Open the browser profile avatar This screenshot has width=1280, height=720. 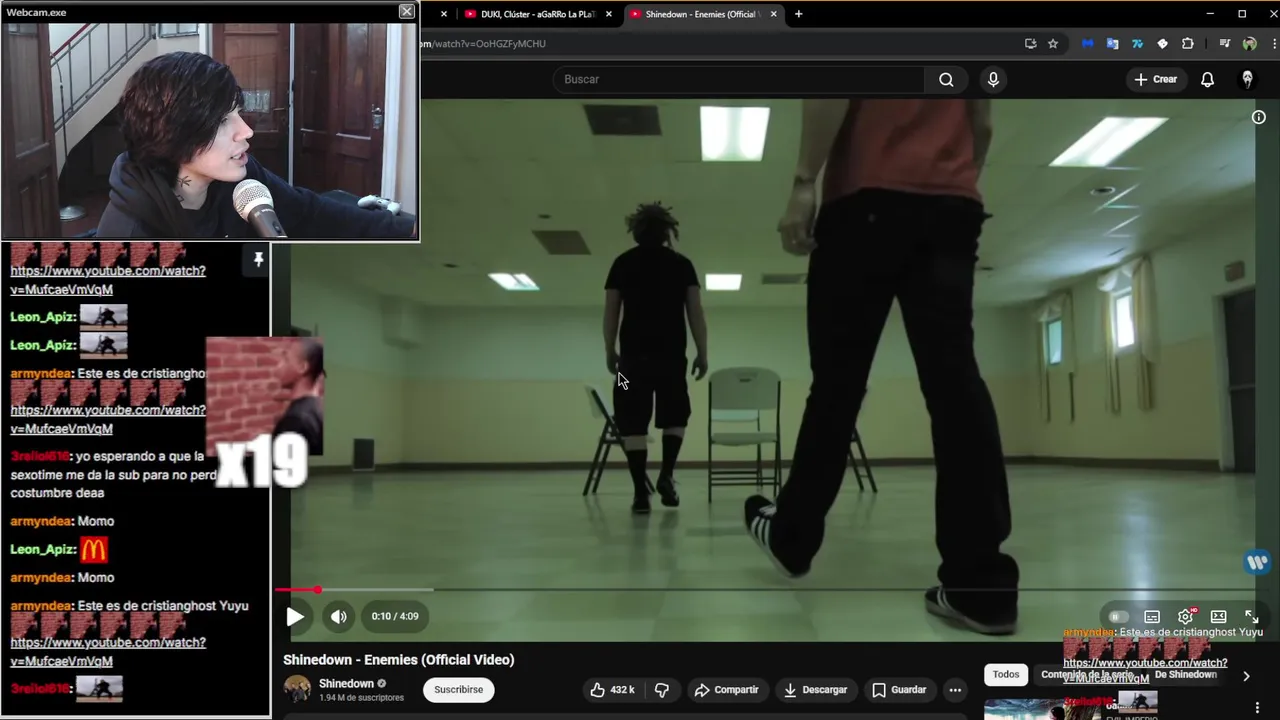tap(1249, 44)
